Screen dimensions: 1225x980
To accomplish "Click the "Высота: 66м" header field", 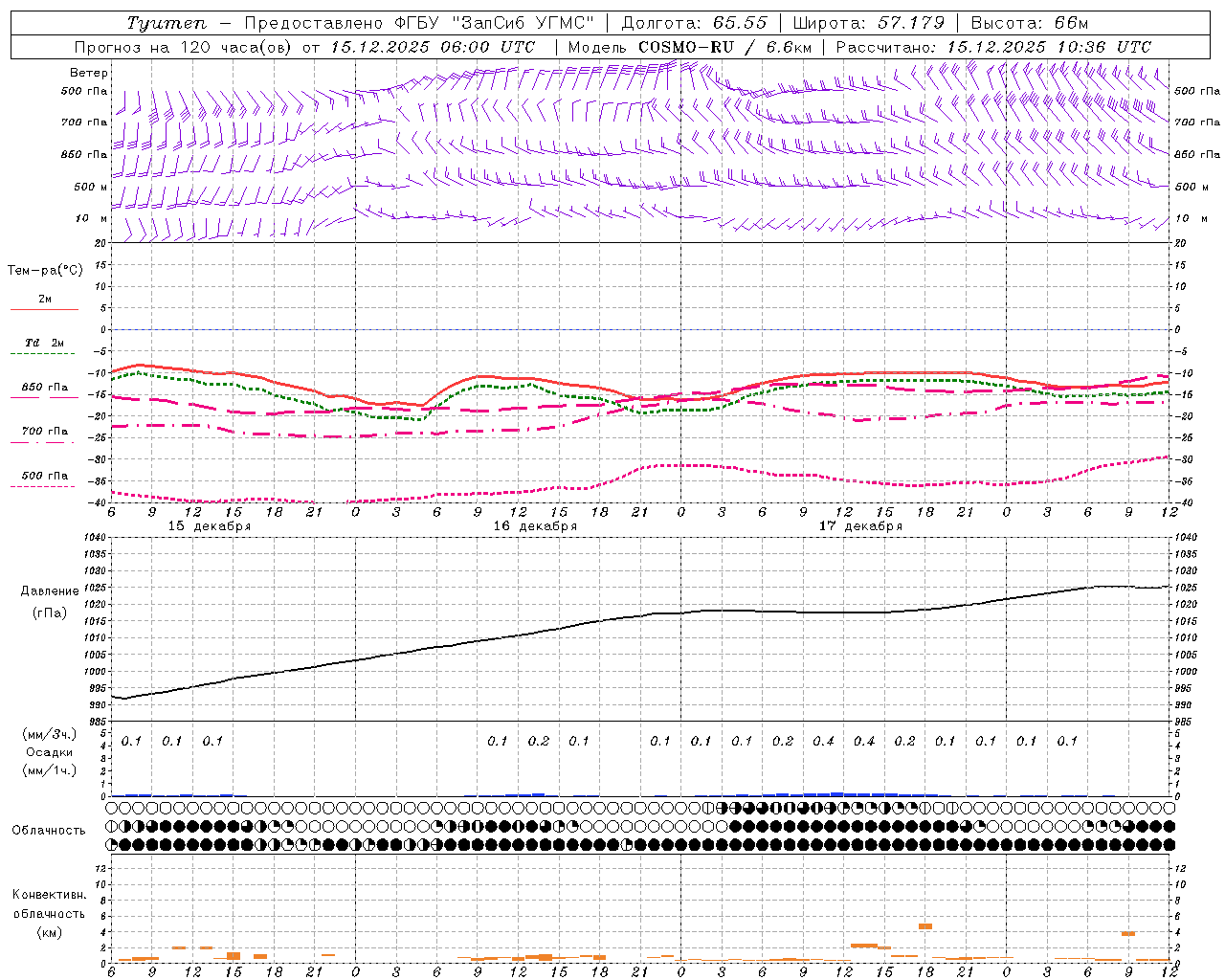I will [x=1030, y=23].
